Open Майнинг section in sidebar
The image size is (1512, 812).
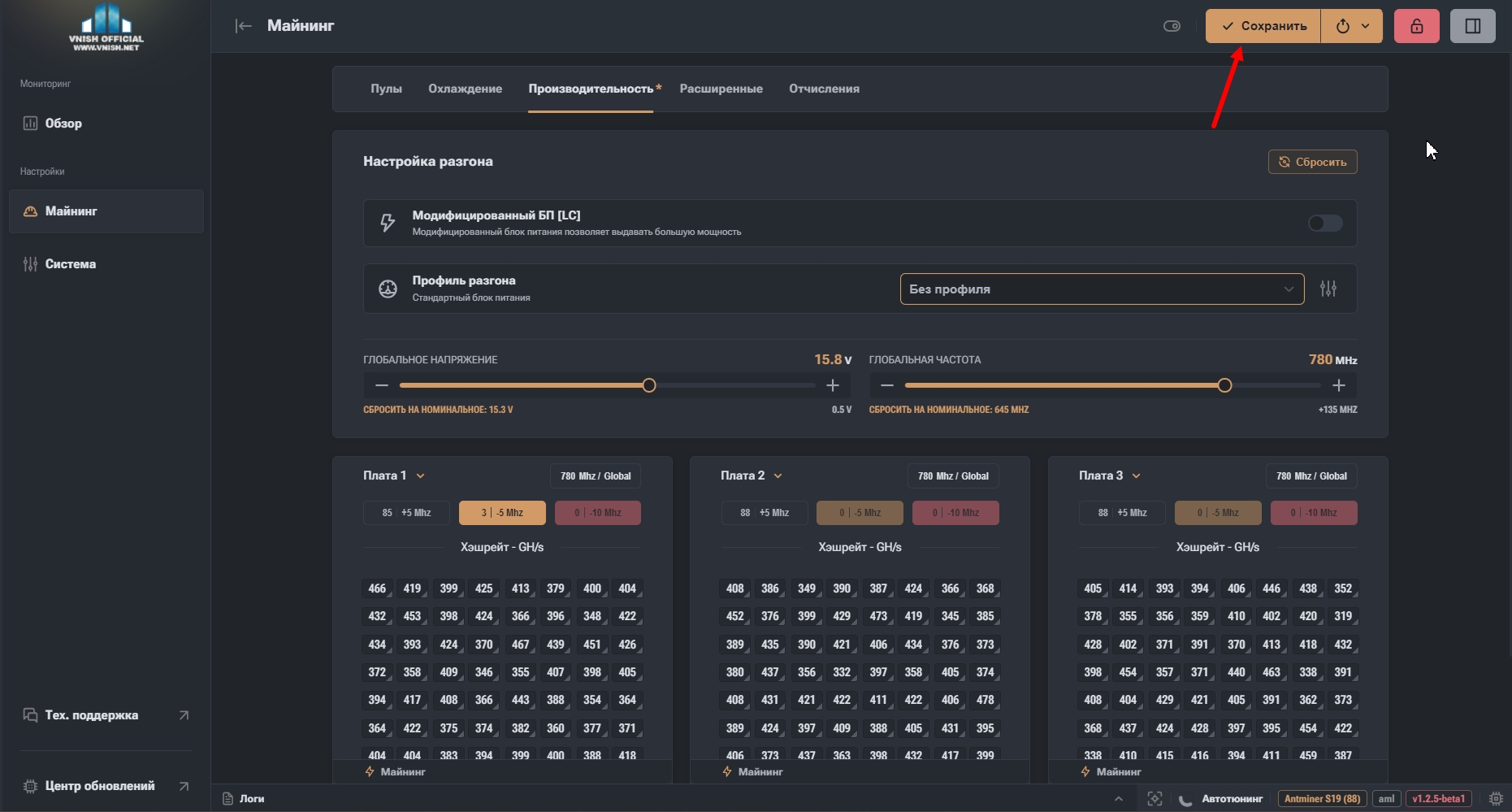106,211
